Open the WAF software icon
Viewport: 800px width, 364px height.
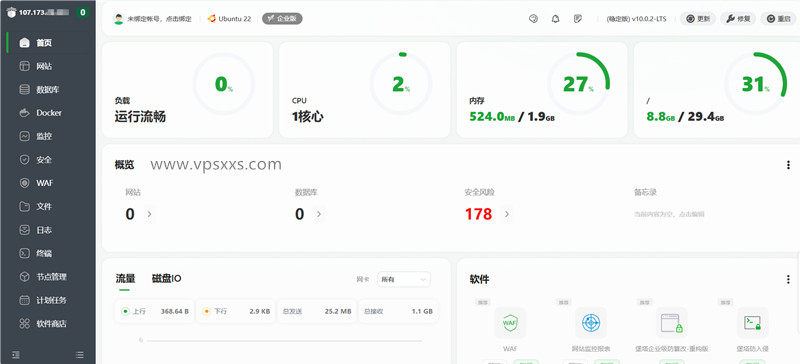coord(510,323)
